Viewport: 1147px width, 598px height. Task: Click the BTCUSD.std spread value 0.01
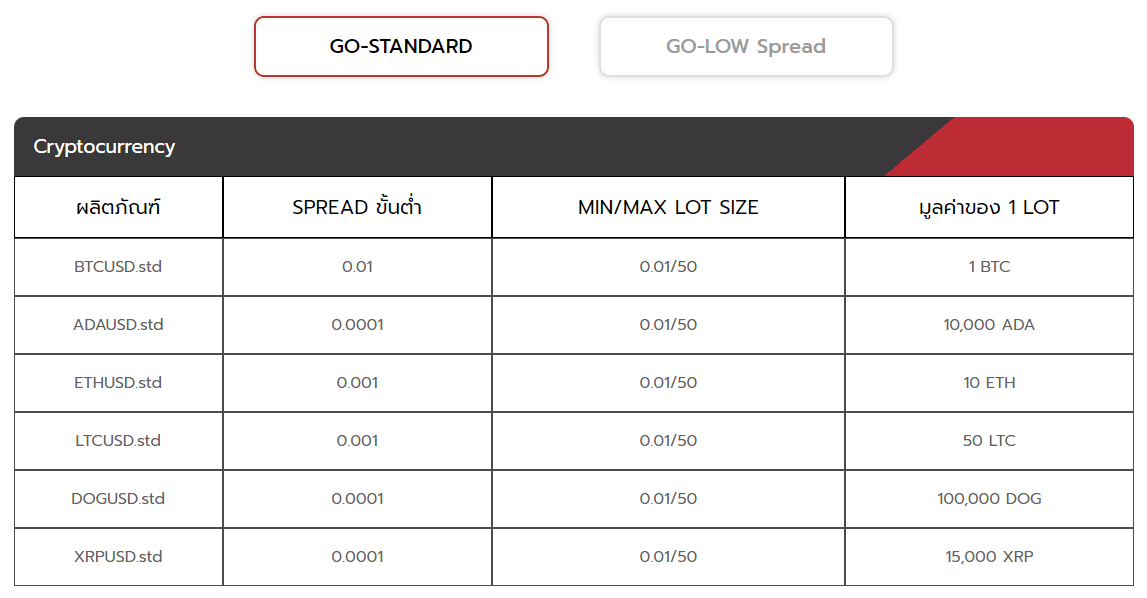(357, 267)
